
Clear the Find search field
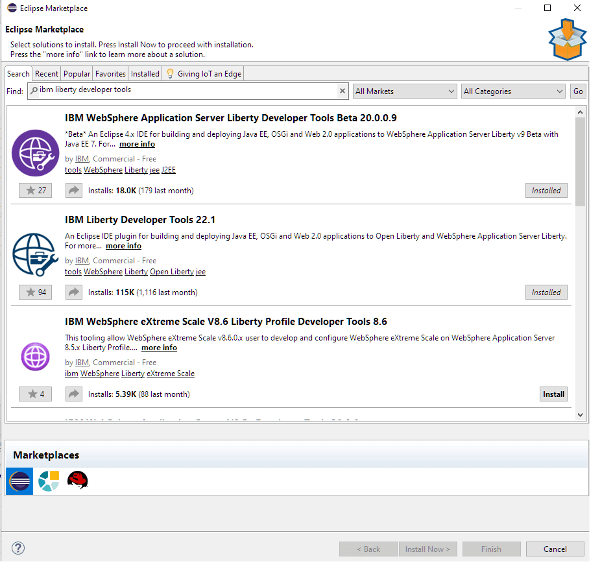[342, 91]
